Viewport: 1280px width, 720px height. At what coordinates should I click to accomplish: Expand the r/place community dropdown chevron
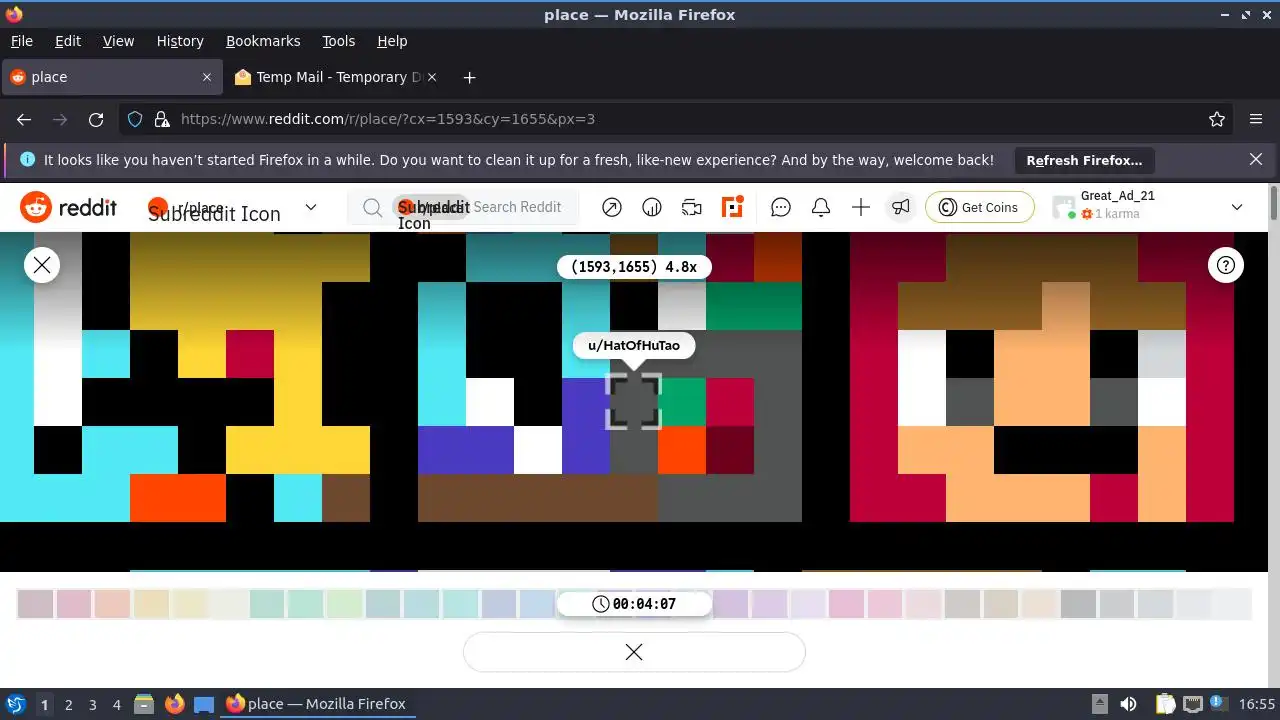(311, 207)
